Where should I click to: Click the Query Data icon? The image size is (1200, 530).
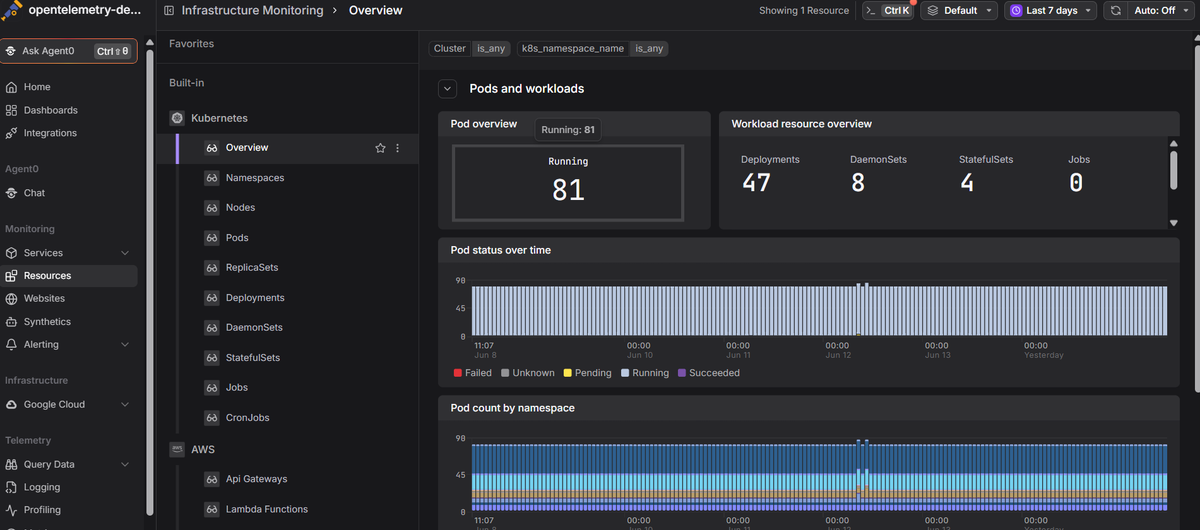click(11, 464)
